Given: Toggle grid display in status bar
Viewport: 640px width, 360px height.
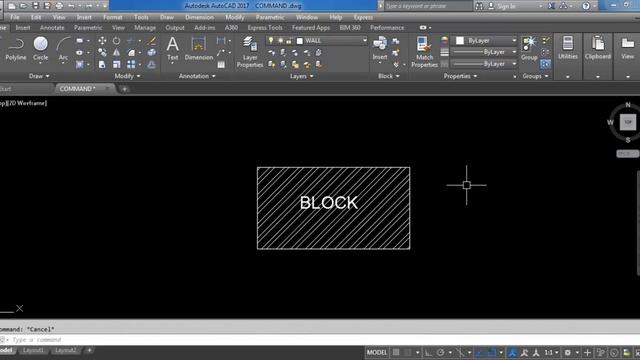Looking at the screenshot, I should point(396,352).
